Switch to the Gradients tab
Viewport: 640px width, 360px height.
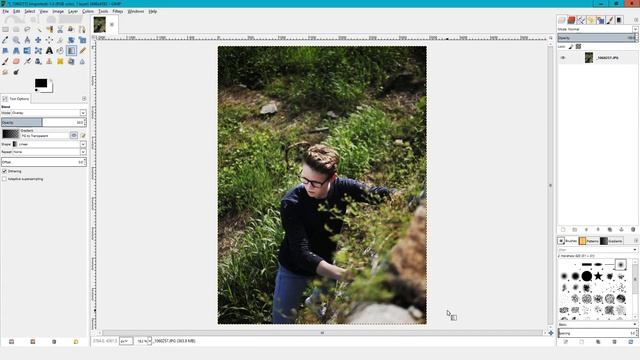coord(612,241)
